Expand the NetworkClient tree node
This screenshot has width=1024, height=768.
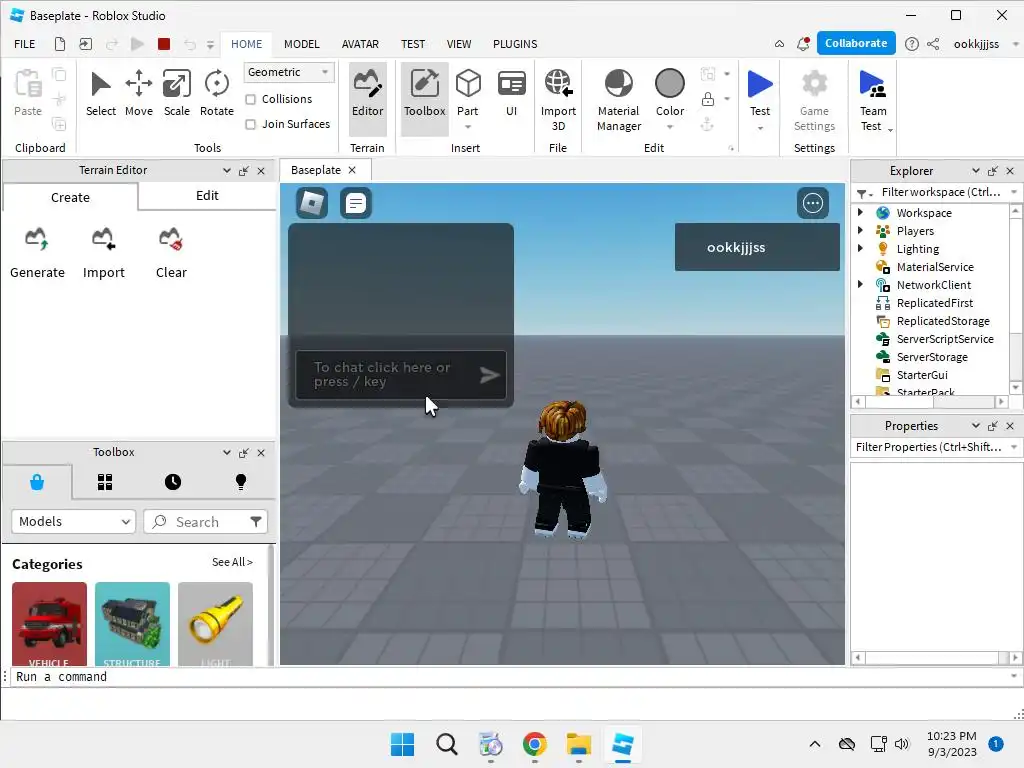pos(861,284)
